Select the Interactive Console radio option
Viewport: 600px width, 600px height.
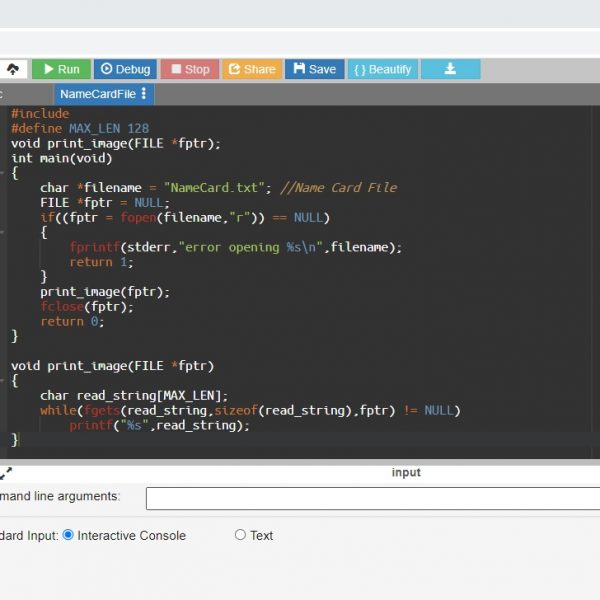[x=68, y=535]
